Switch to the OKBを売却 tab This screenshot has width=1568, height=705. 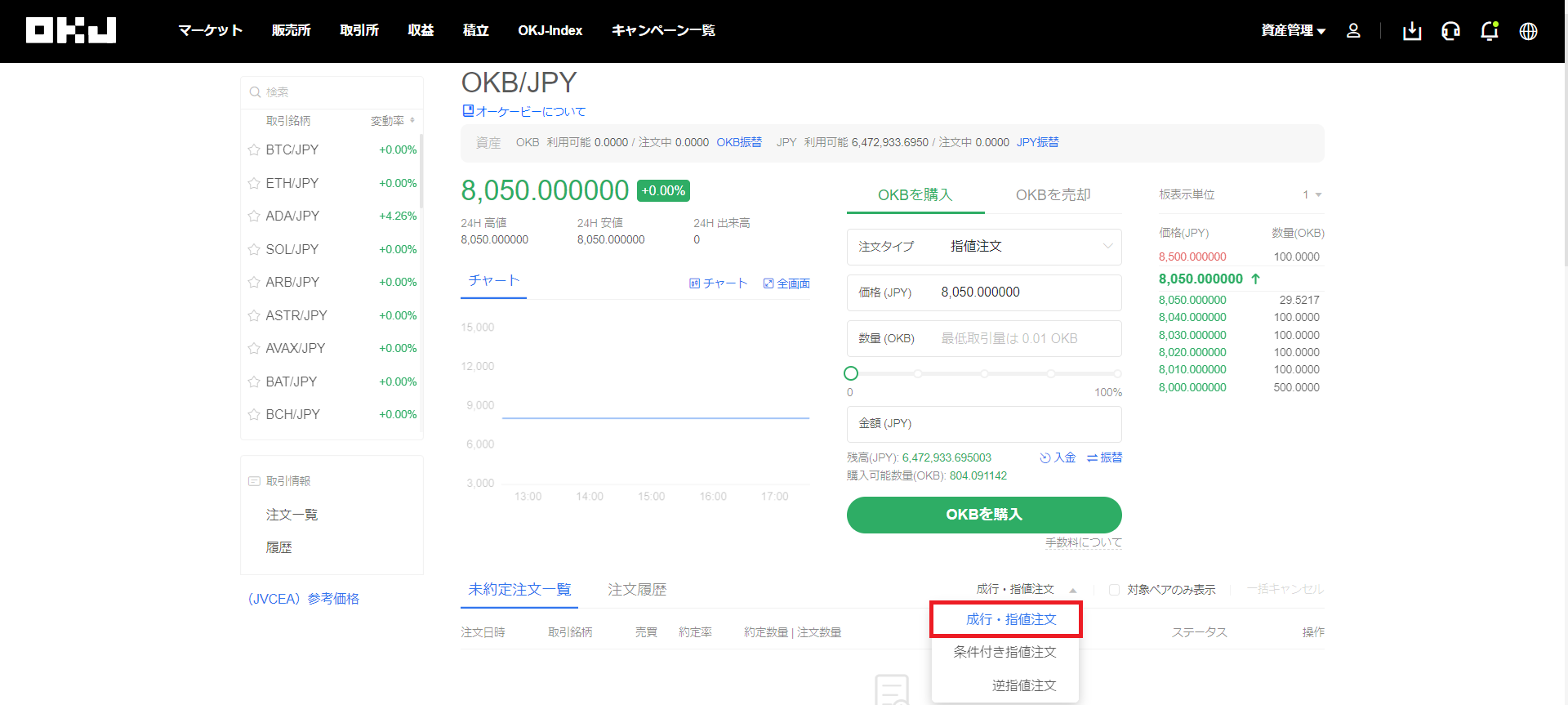click(1053, 194)
